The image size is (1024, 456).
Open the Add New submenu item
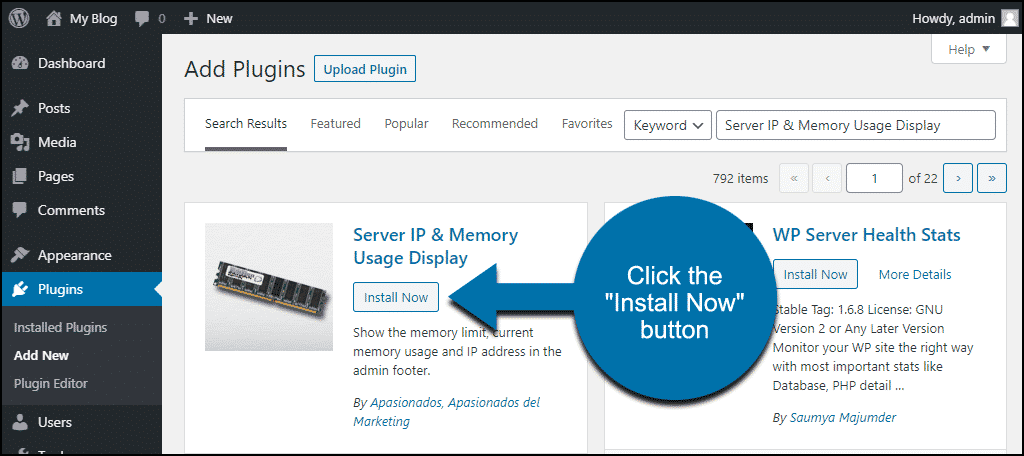[41, 356]
